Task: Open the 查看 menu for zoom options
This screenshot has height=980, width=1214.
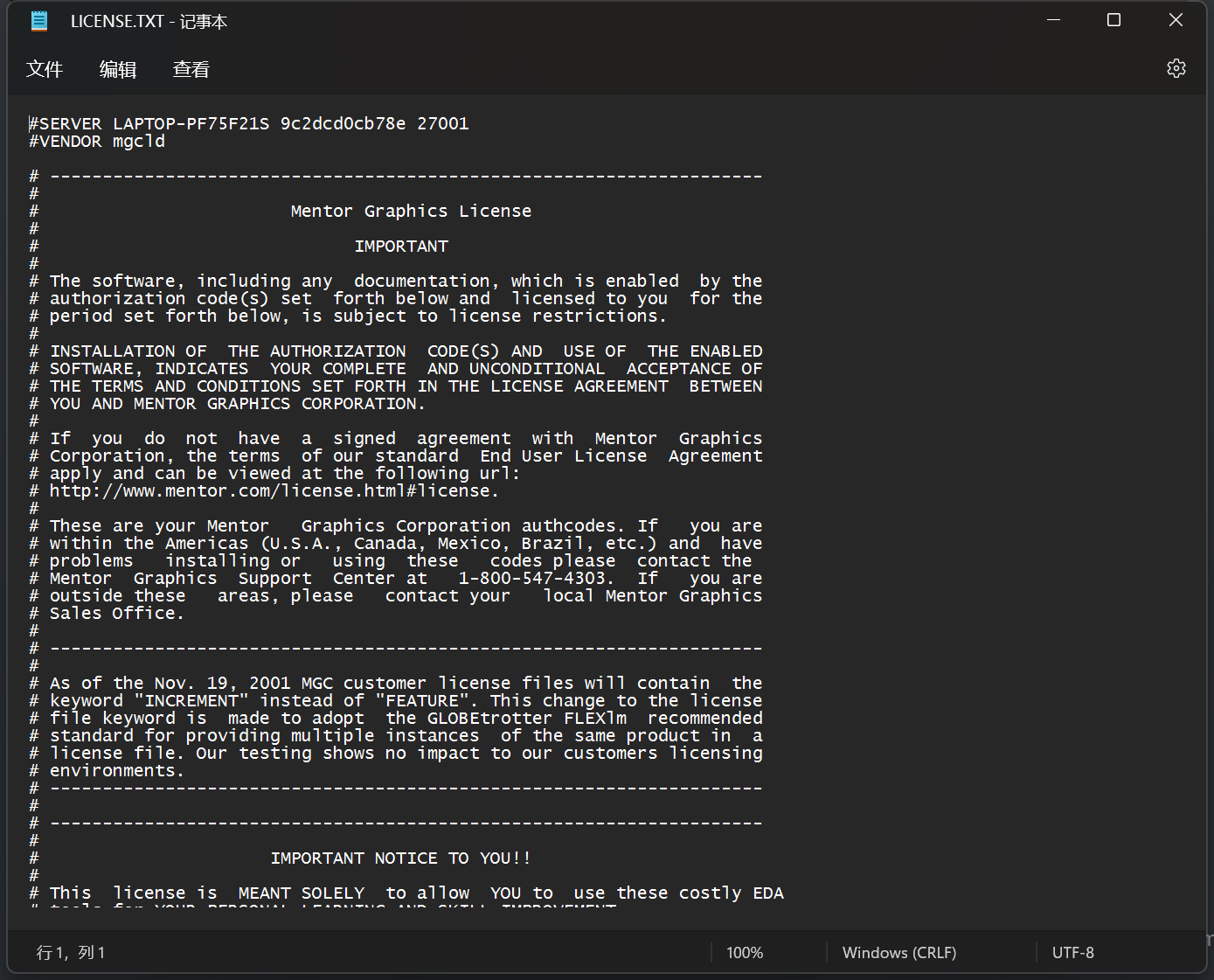Action: 191,69
